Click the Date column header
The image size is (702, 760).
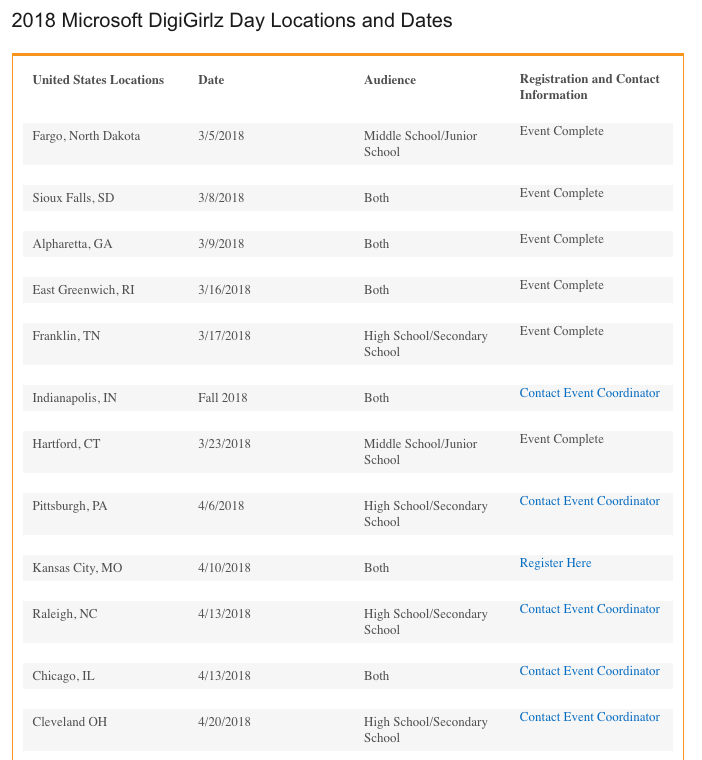click(211, 80)
